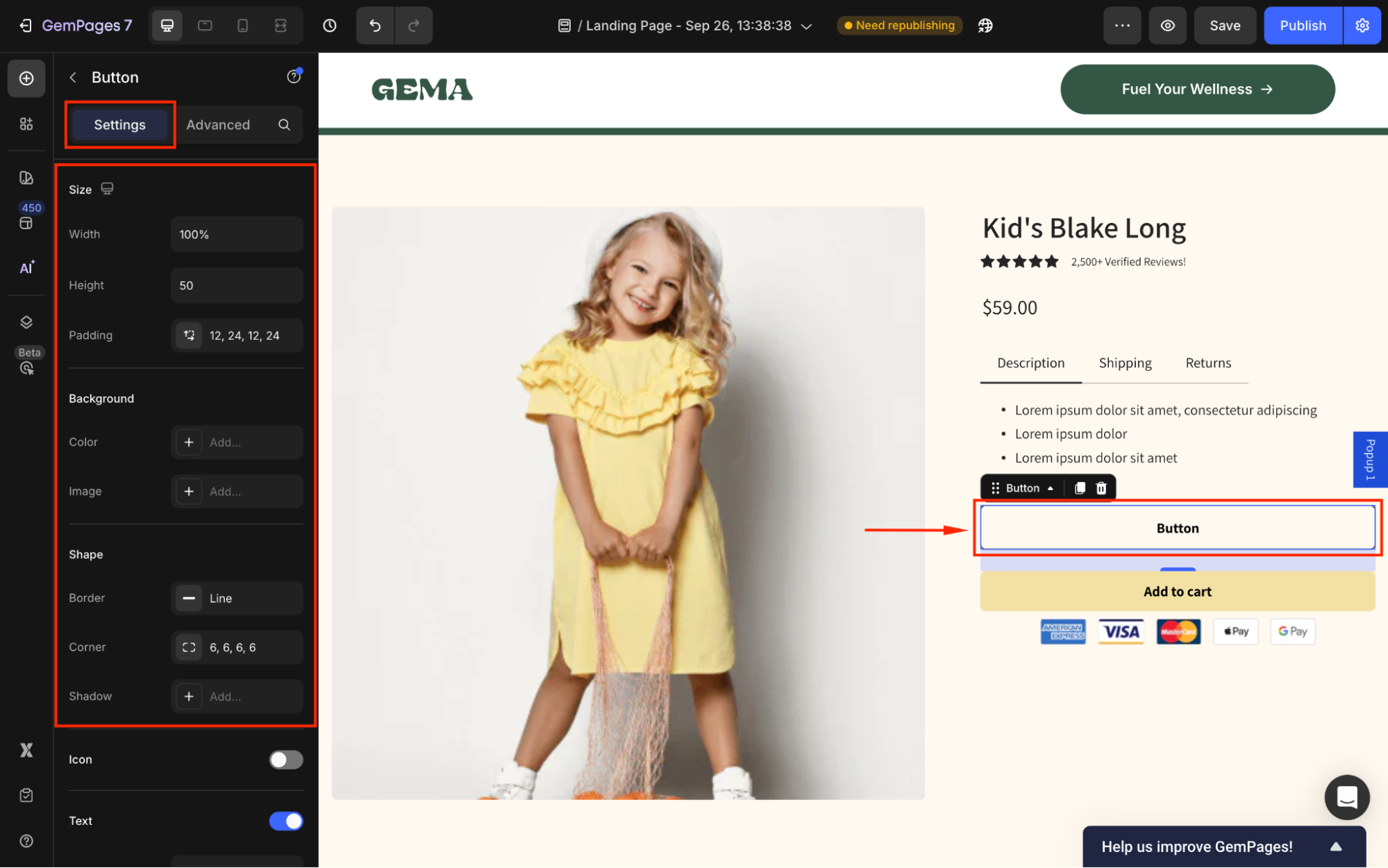Click the undo arrow icon
The height and width of the screenshot is (868, 1388).
pyautogui.click(x=375, y=26)
